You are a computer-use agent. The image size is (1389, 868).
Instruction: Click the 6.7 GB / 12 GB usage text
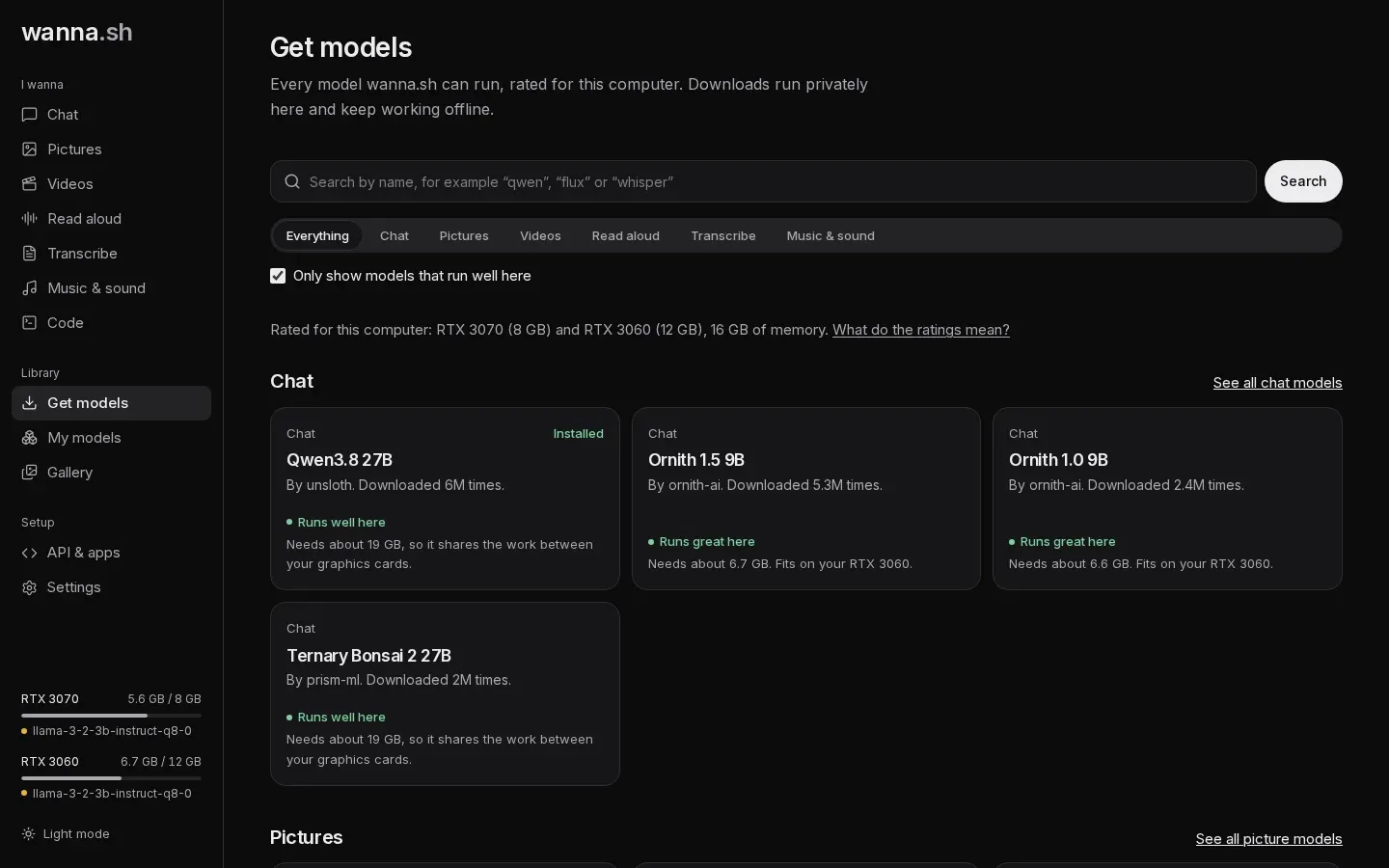click(x=161, y=762)
